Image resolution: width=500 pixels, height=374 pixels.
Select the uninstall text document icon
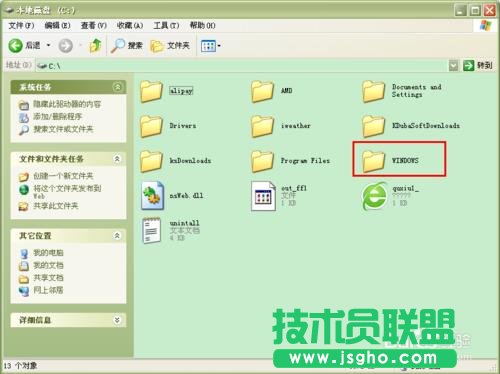(x=152, y=231)
